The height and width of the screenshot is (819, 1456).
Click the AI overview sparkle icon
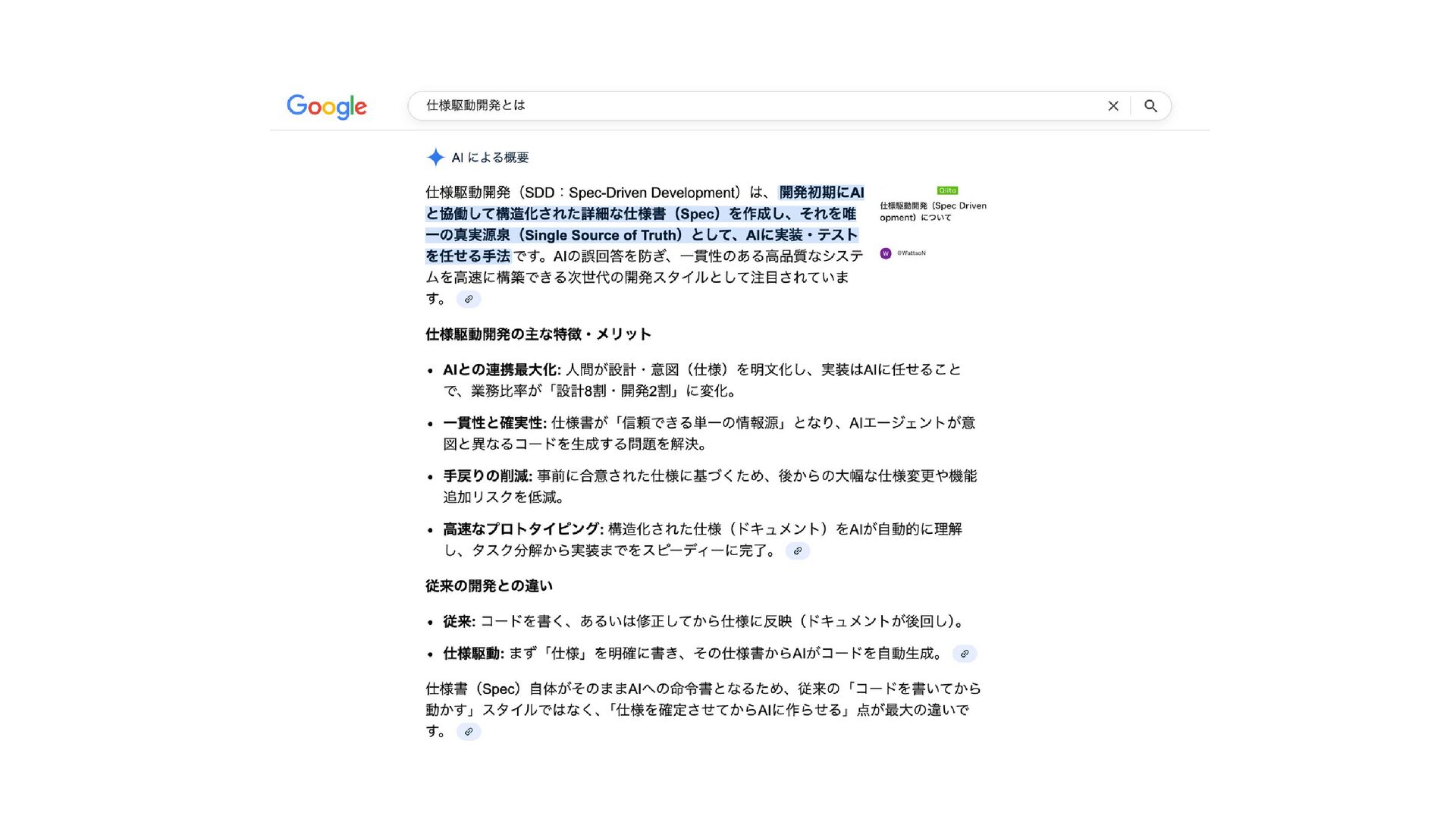[x=435, y=158]
